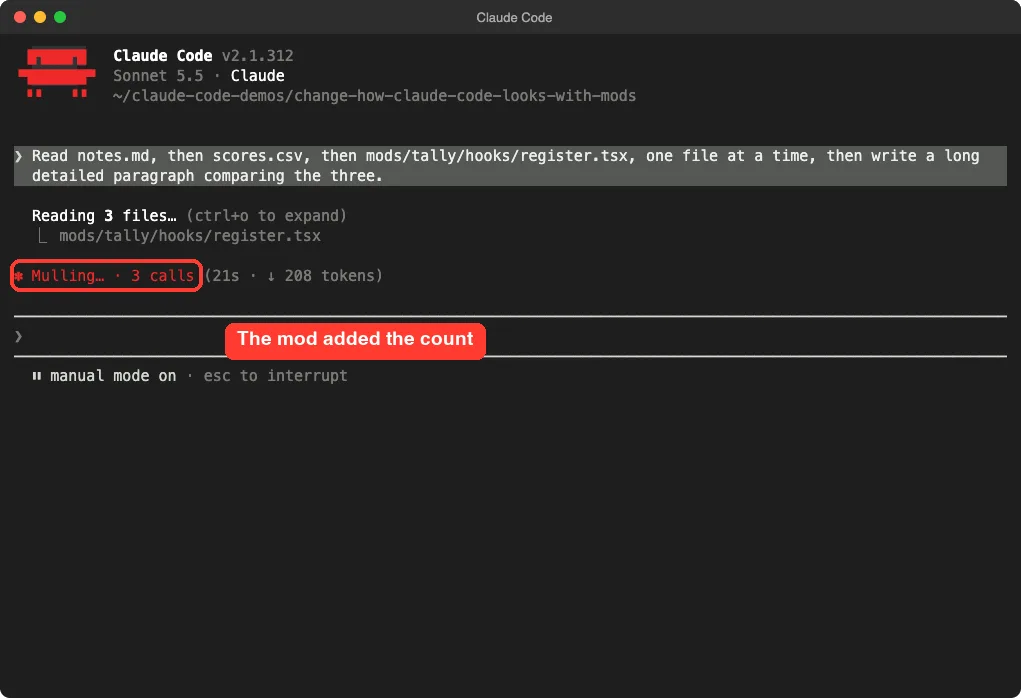Click the pause icon beside 'manual mode on'
The width and height of the screenshot is (1021, 698).
click(x=36, y=376)
